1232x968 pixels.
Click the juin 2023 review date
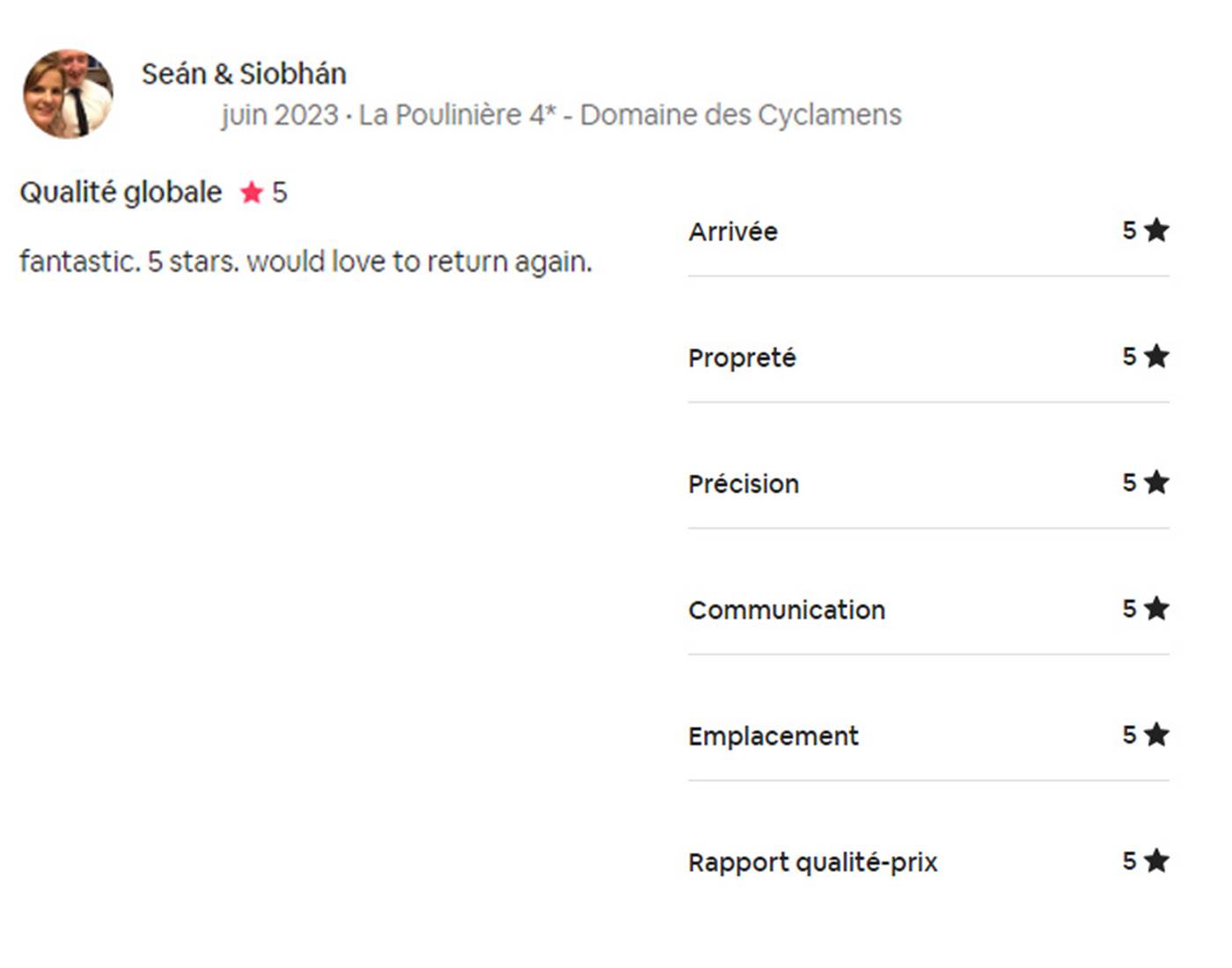tap(280, 115)
